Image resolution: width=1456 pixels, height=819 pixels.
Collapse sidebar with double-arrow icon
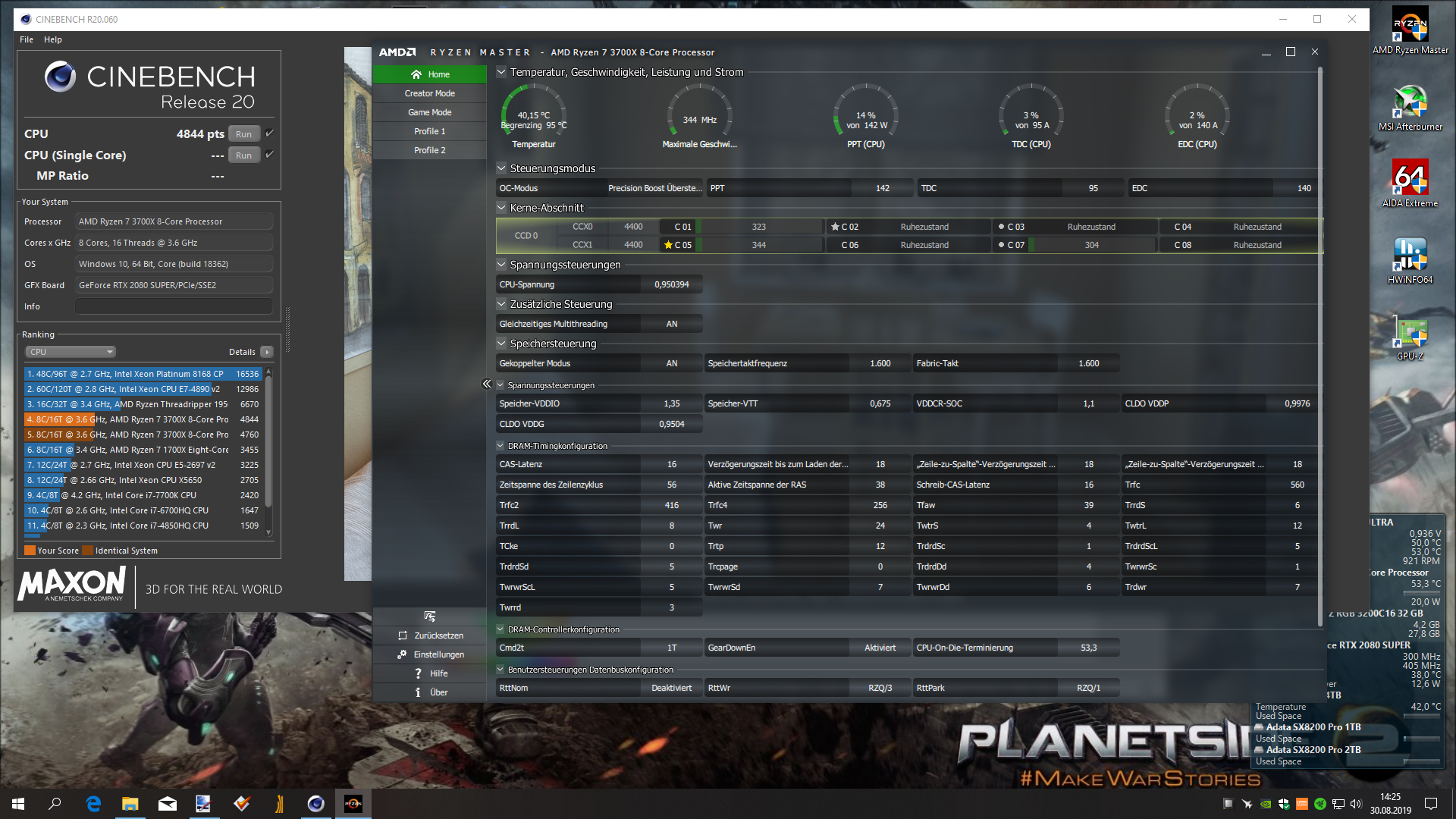pyautogui.click(x=487, y=384)
